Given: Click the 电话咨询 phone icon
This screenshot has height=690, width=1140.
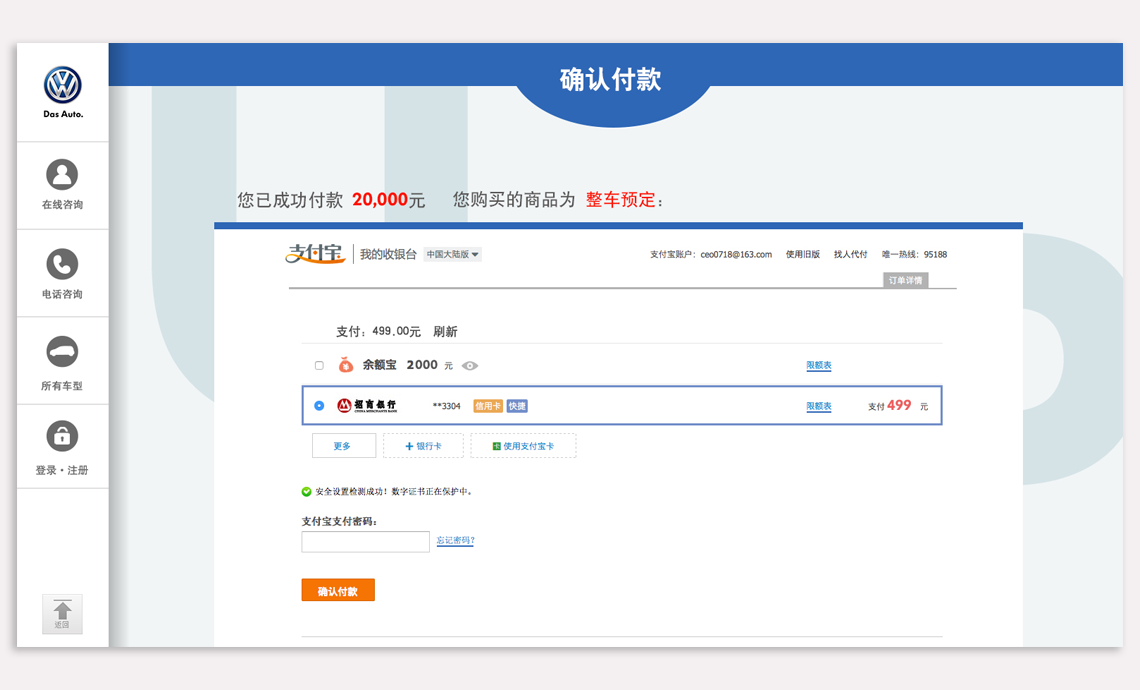Looking at the screenshot, I should coord(62,264).
